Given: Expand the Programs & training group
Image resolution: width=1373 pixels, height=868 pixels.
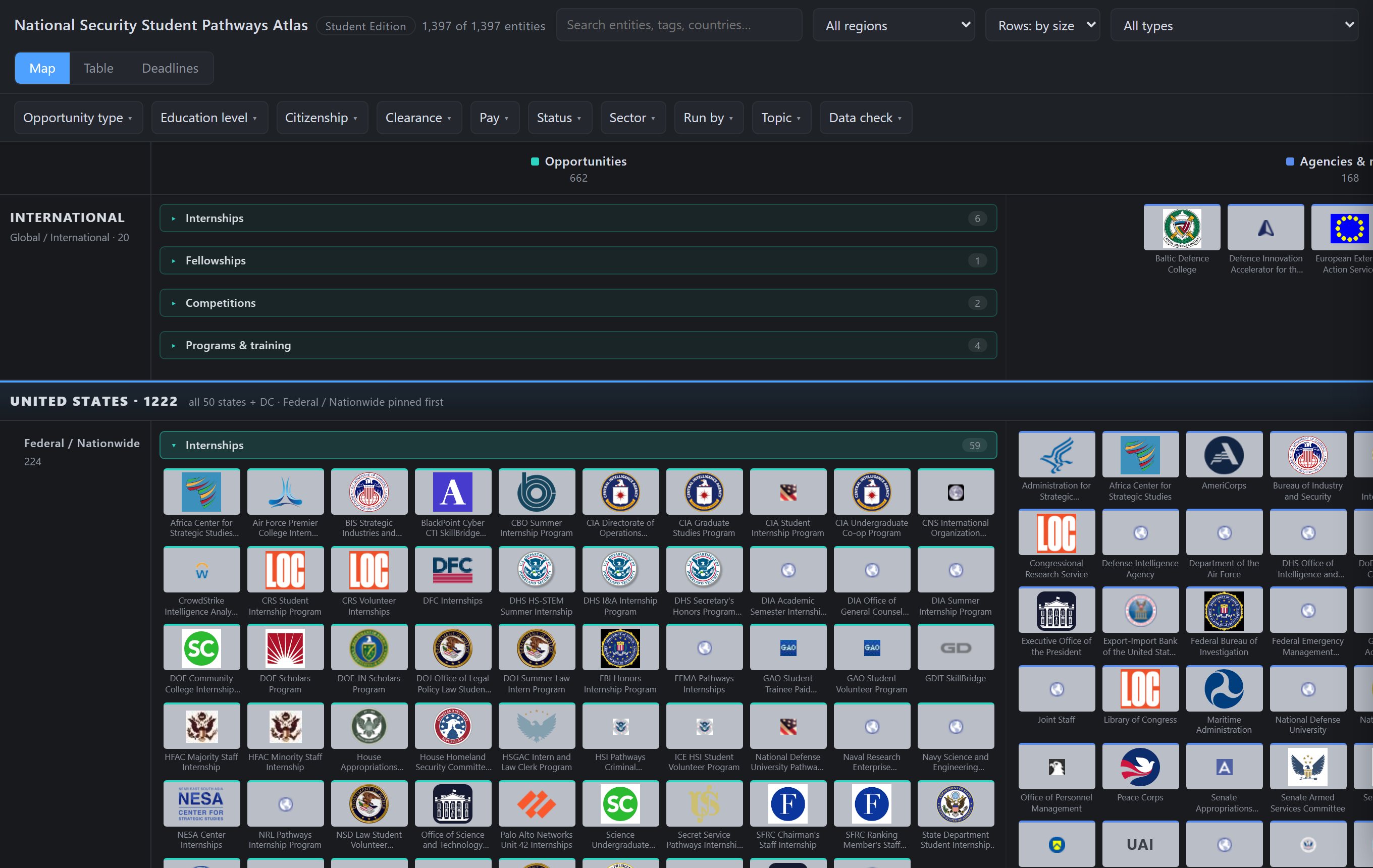Looking at the screenshot, I should [x=578, y=345].
